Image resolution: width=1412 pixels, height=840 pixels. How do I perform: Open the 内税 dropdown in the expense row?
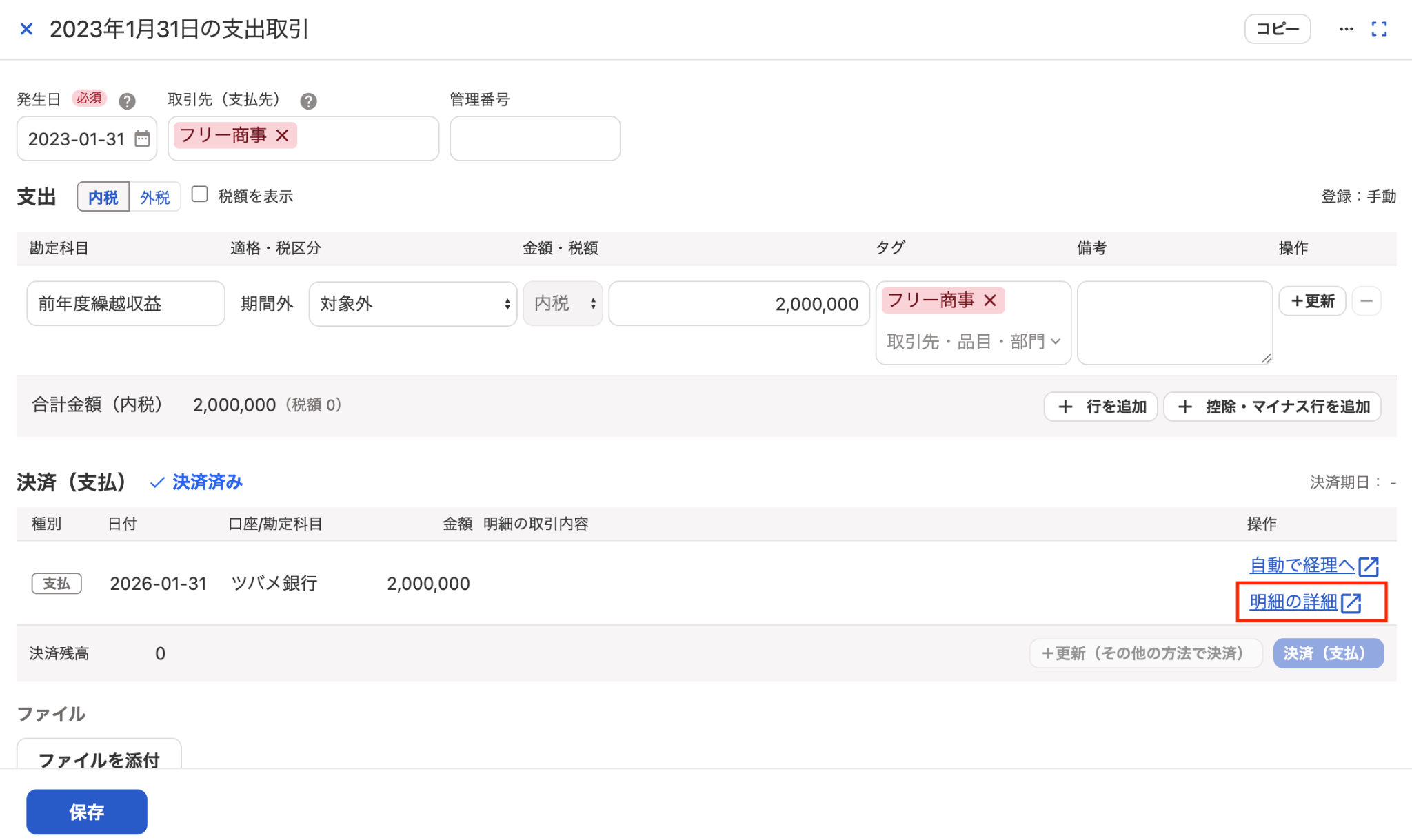pos(563,303)
